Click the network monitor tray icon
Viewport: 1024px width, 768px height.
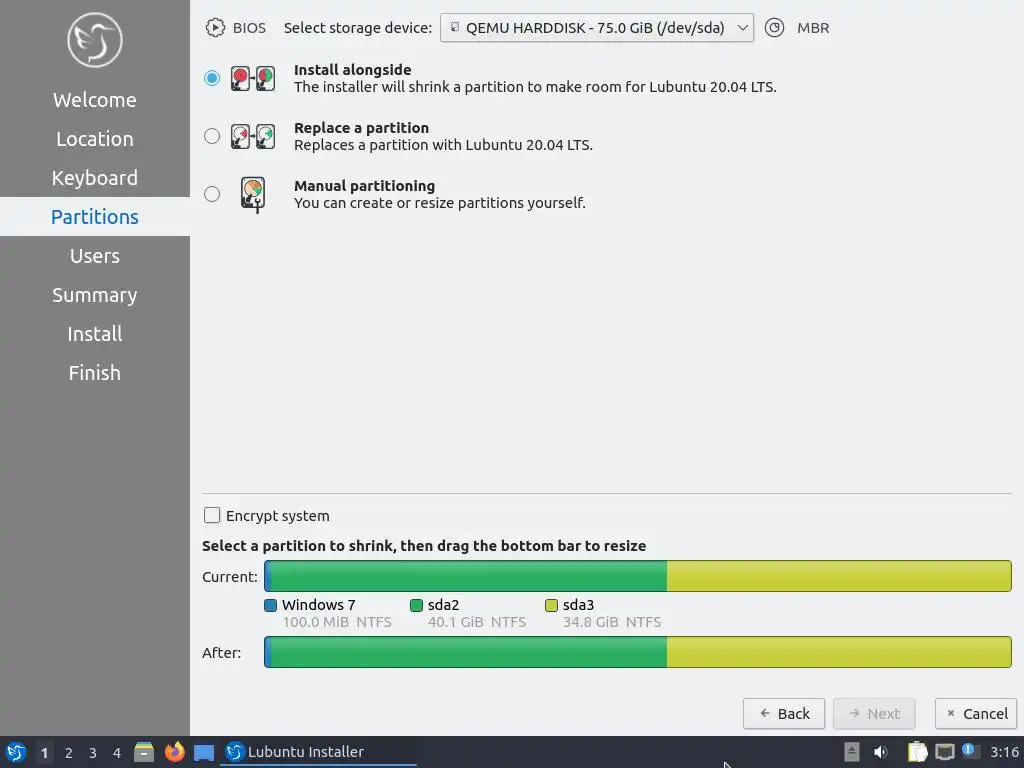coord(944,752)
